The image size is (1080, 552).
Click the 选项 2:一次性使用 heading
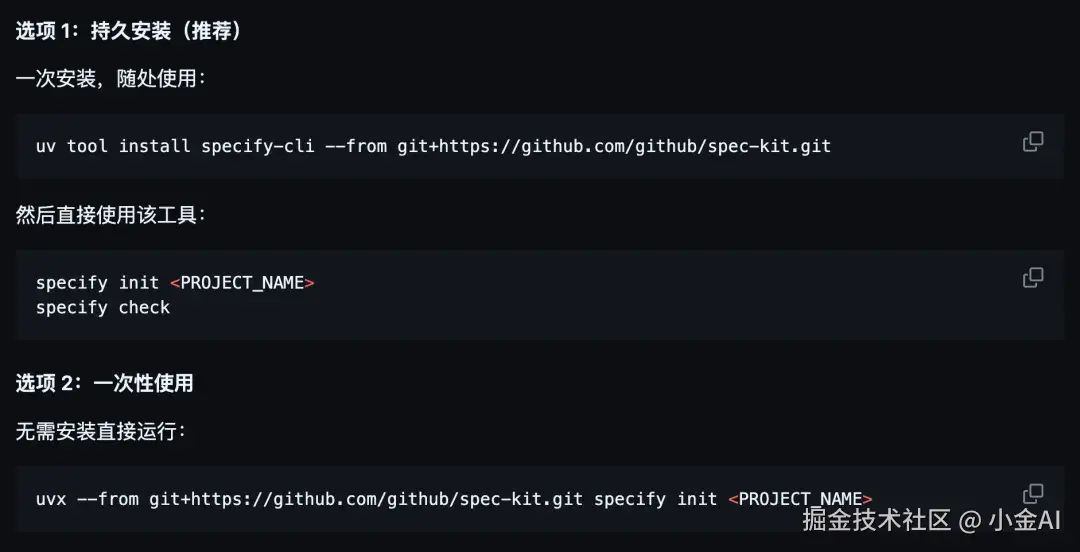point(105,383)
